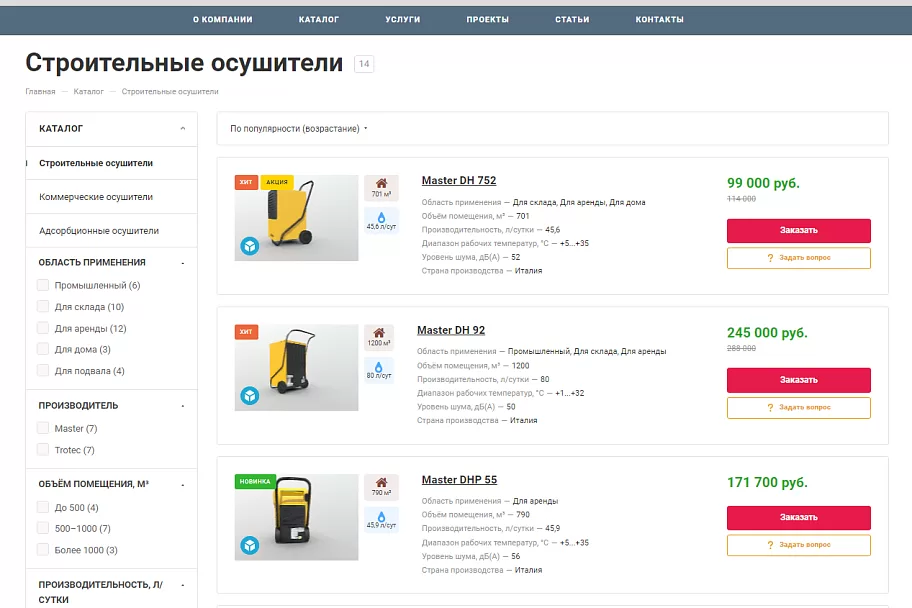This screenshot has height=608, width=912.
Task: Open the КОНТАКТЫ menu item
Action: (x=660, y=19)
